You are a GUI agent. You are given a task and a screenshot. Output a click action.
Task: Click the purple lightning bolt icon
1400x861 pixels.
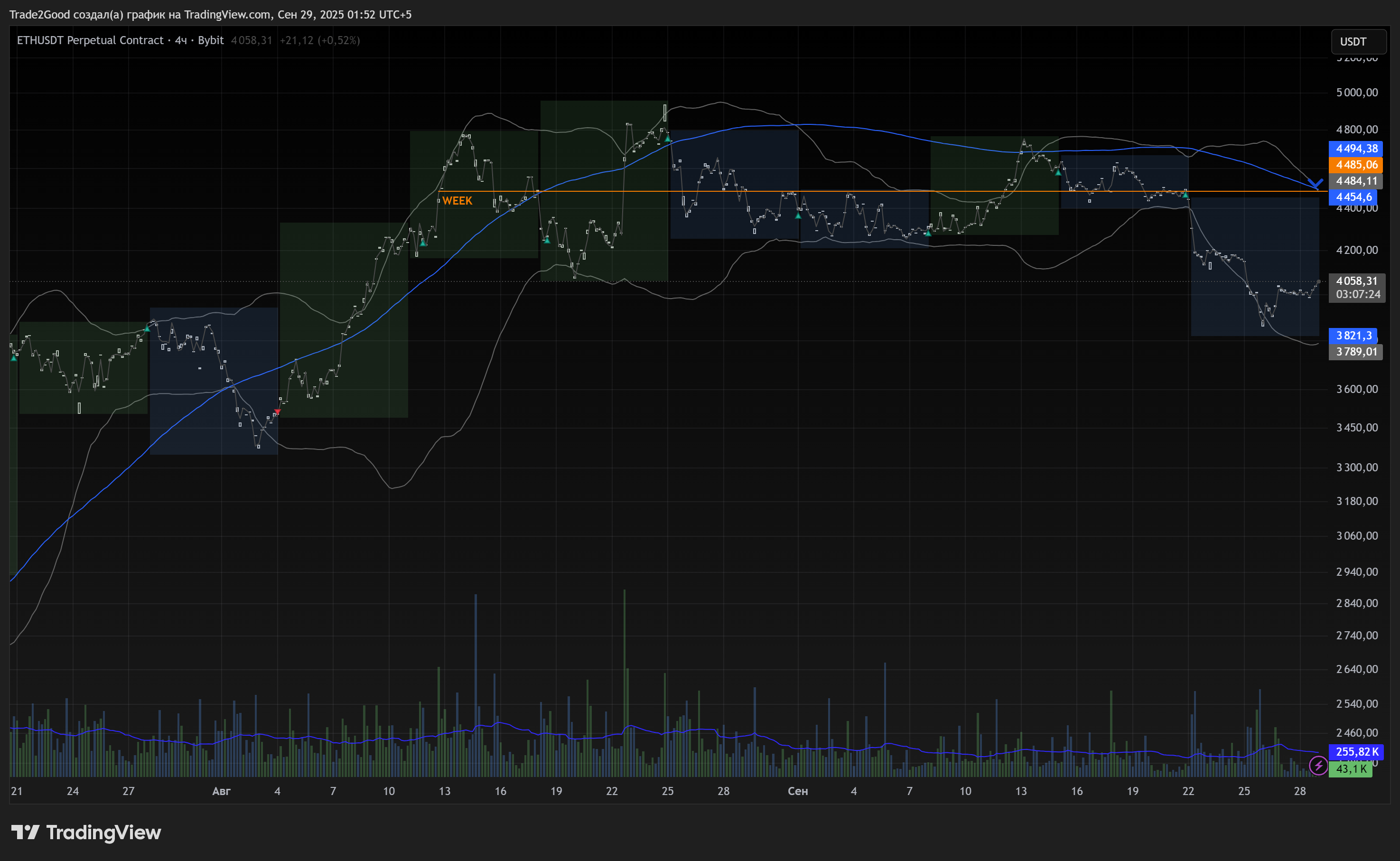coord(1318,766)
